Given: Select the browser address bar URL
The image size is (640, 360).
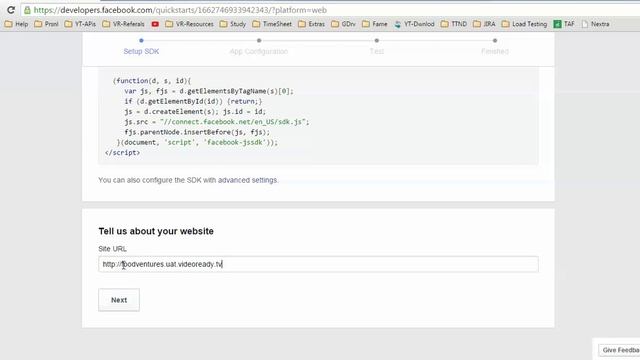Looking at the screenshot, I should pos(180,10).
